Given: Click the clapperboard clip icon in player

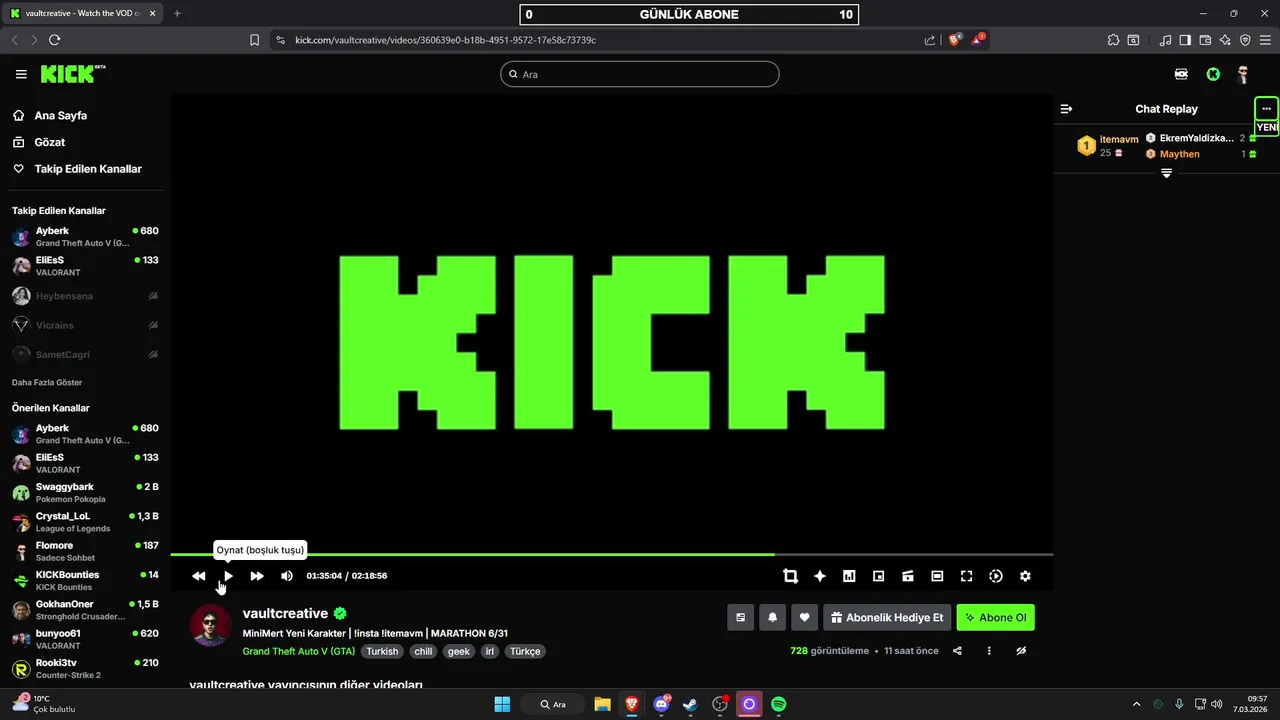Looking at the screenshot, I should 908,576.
